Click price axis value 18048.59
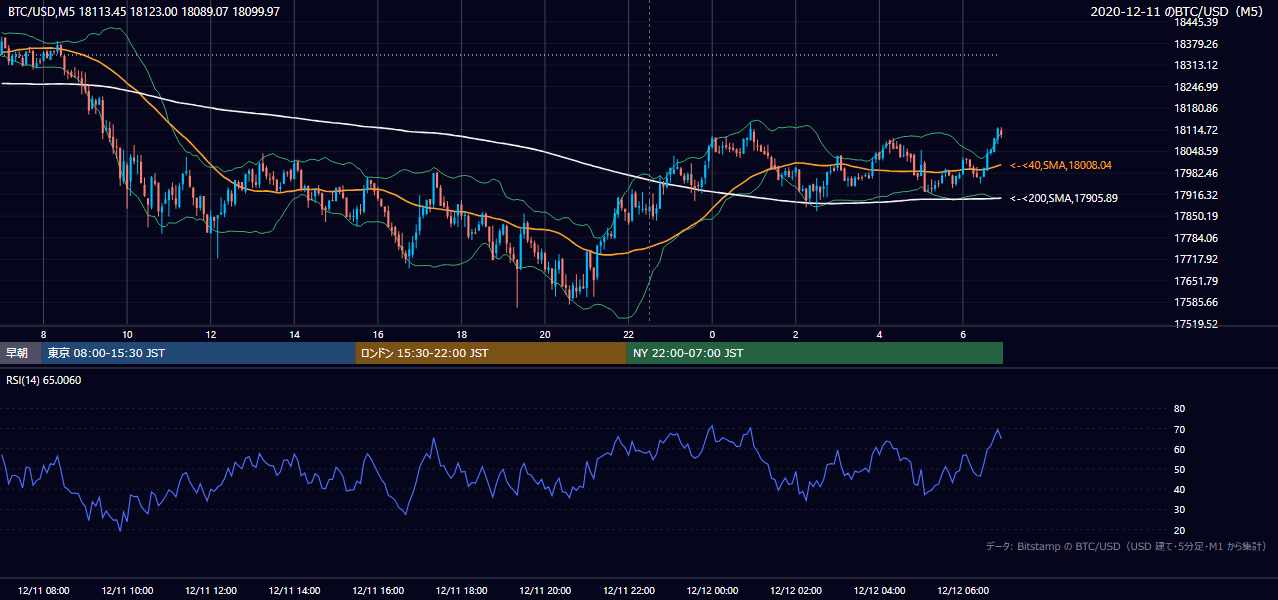Image resolution: width=1278 pixels, height=600 pixels. click(1196, 151)
